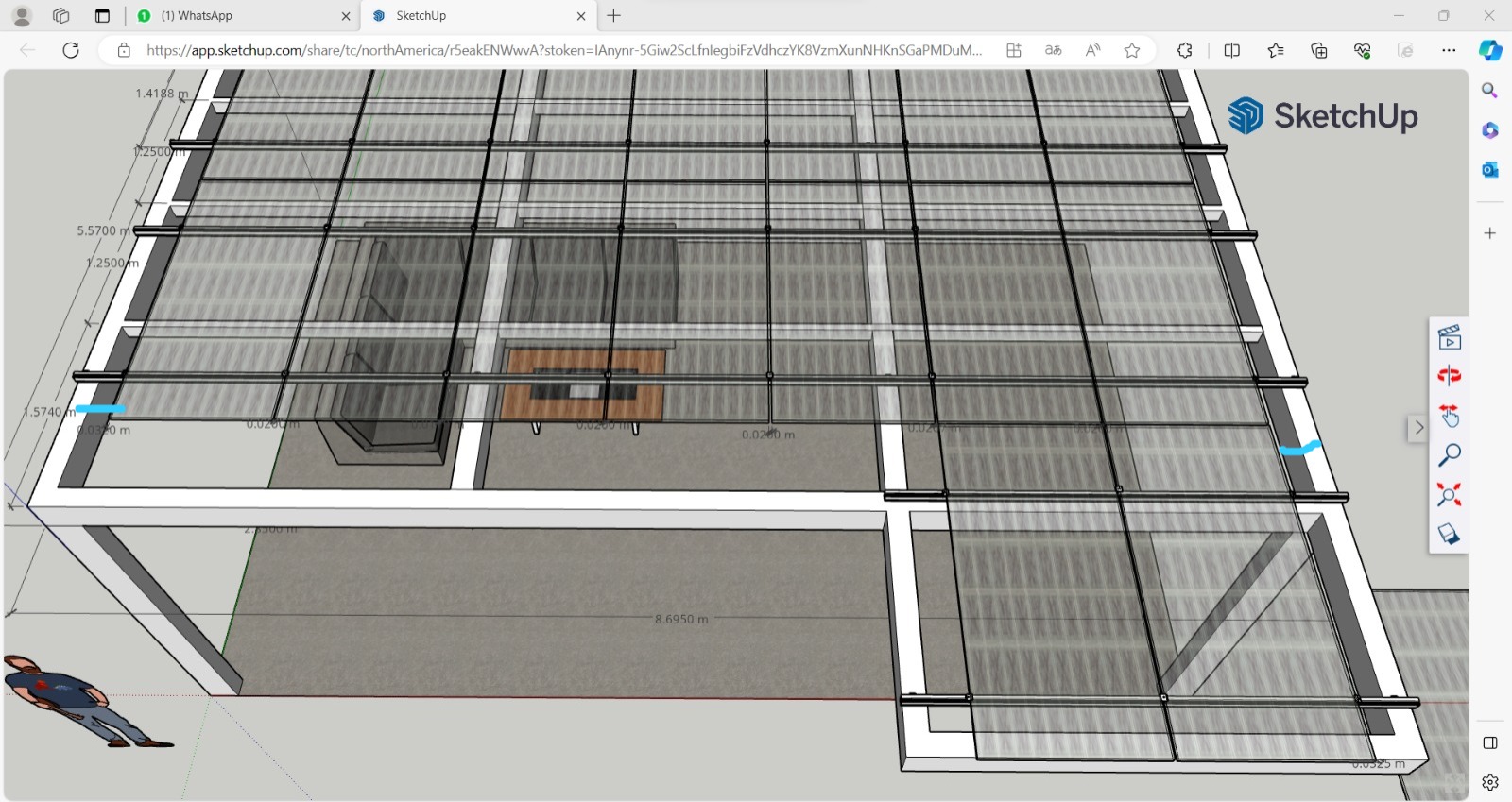Open the Edge Copilot sidebar

click(1490, 50)
